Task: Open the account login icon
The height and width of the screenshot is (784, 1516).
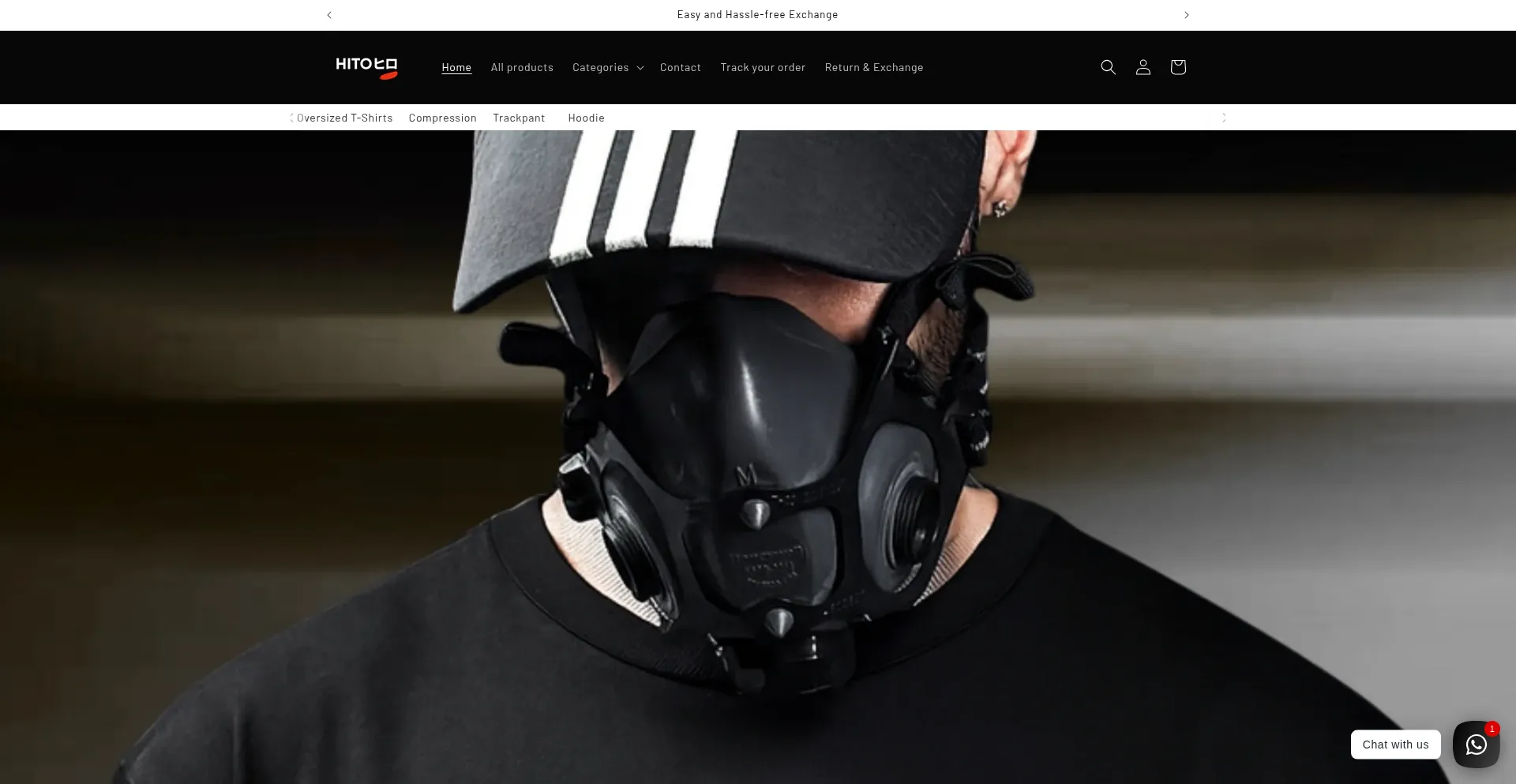Action: pos(1143,67)
